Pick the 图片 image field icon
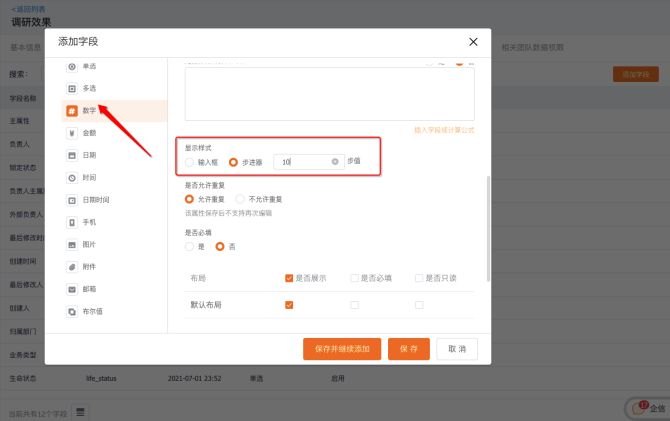The height and width of the screenshot is (421, 670). click(x=72, y=244)
